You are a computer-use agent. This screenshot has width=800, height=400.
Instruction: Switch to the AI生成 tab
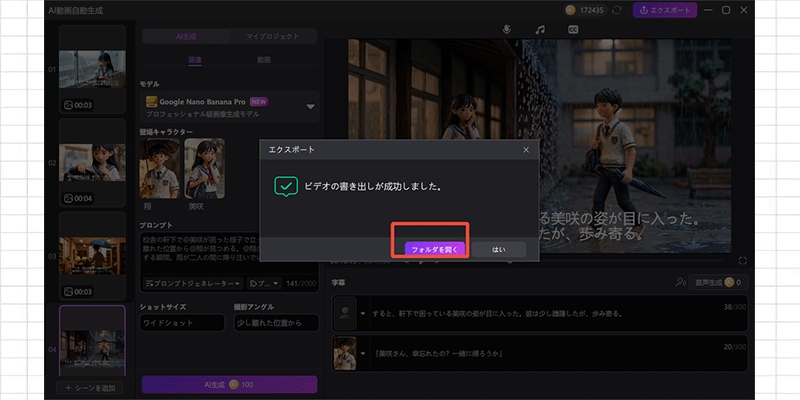(186, 36)
